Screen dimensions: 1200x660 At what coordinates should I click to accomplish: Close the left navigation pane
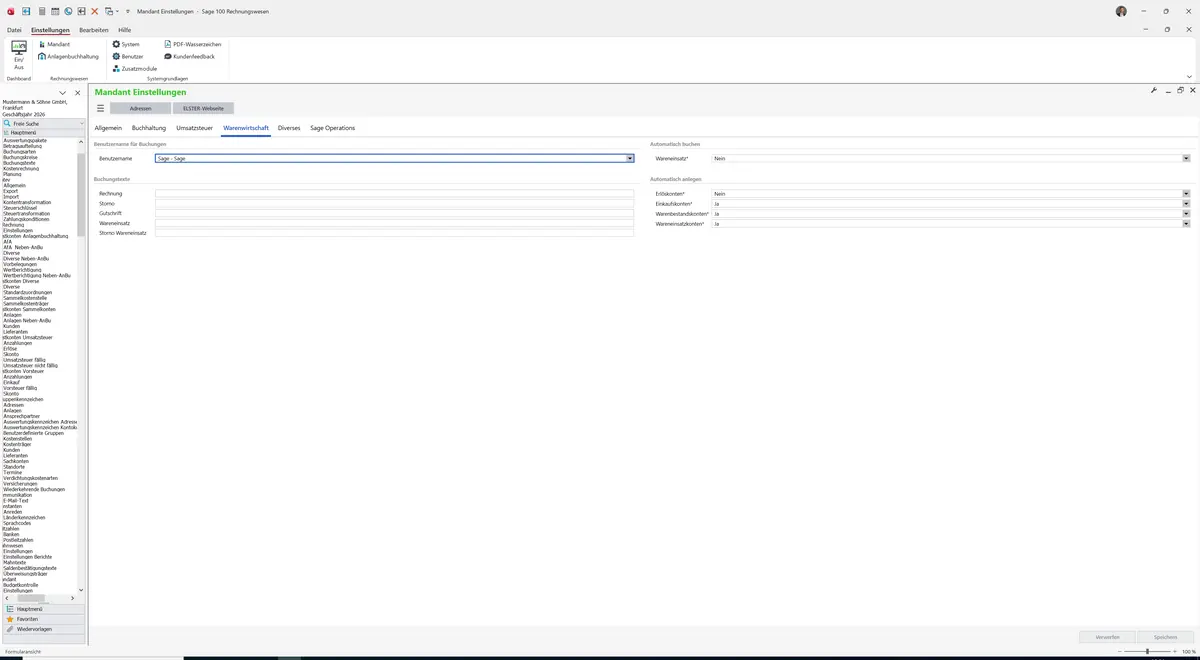(x=78, y=93)
